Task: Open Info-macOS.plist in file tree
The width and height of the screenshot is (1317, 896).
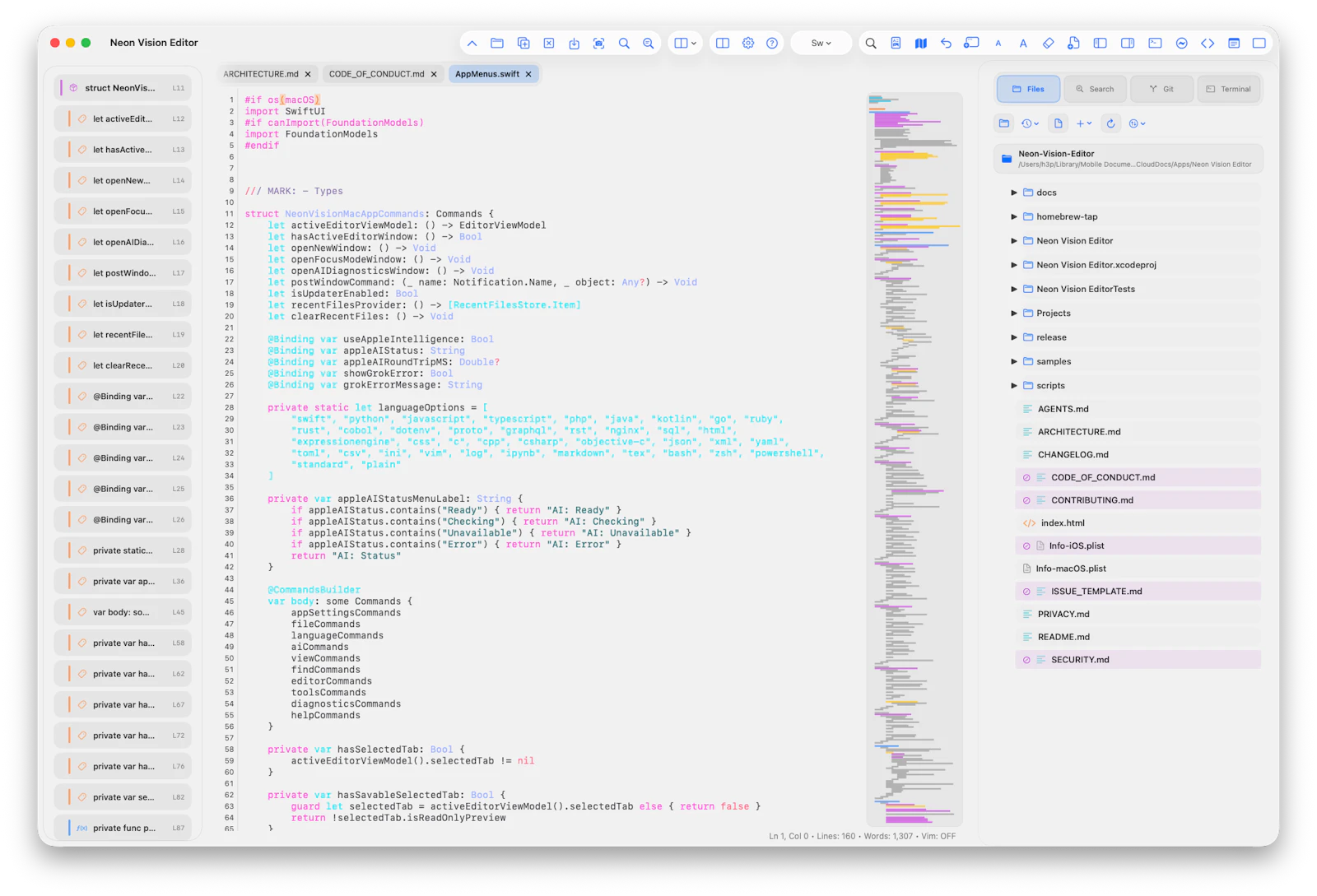Action: point(1138,569)
